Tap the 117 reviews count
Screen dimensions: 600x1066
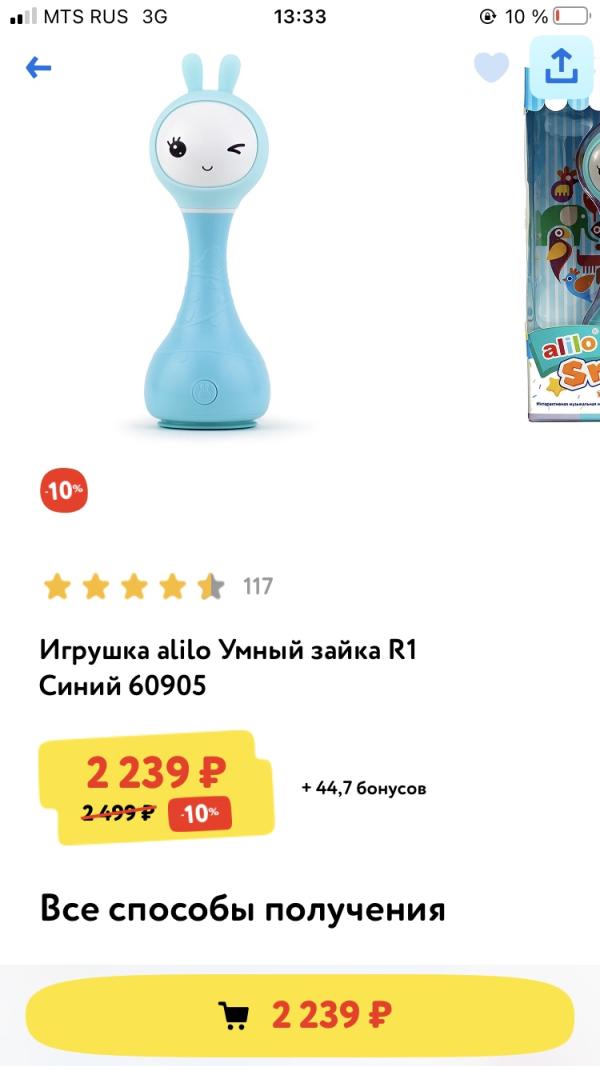pyautogui.click(x=258, y=586)
